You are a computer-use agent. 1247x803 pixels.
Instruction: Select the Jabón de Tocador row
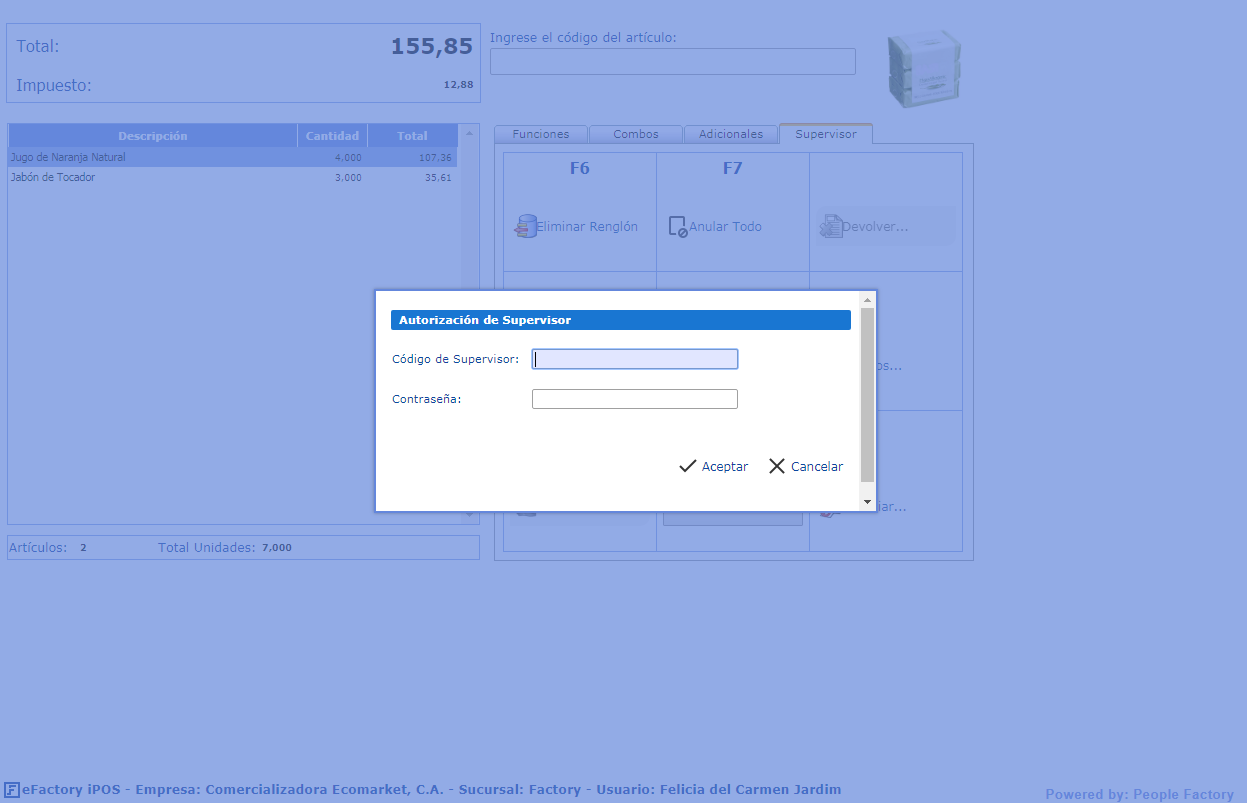pyautogui.click(x=150, y=178)
